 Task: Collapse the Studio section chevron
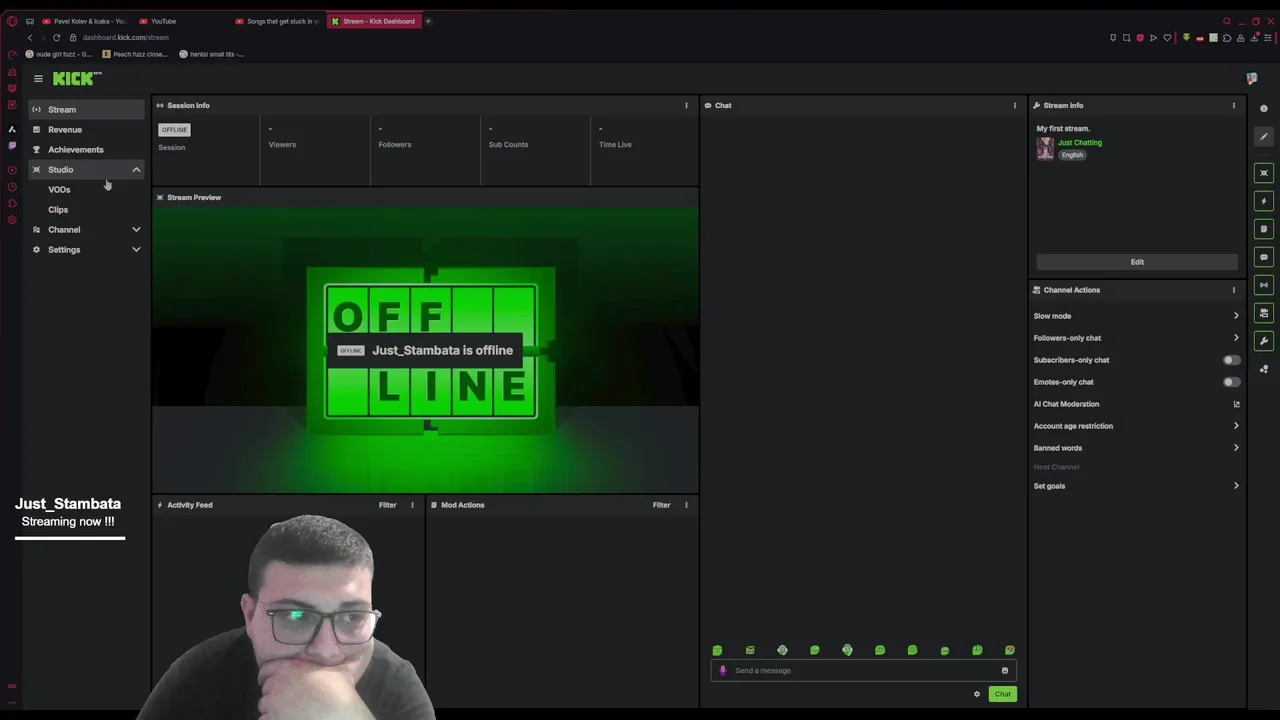click(x=136, y=170)
